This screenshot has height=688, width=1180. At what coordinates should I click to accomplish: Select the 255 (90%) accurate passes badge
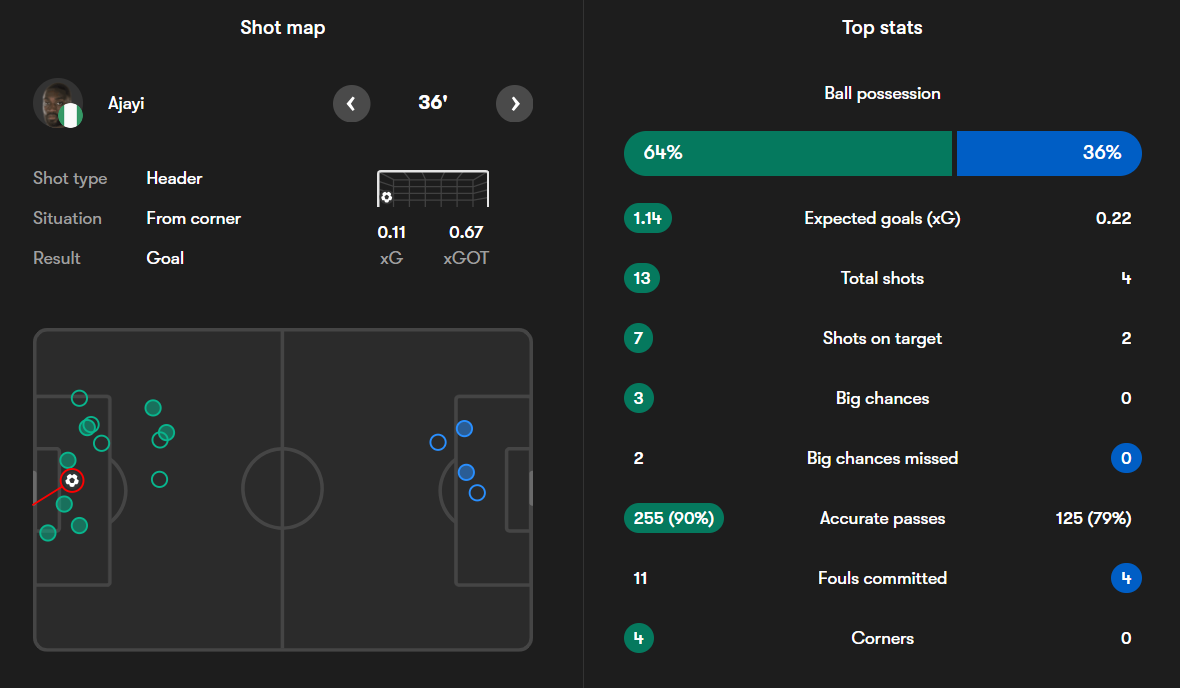(x=673, y=518)
